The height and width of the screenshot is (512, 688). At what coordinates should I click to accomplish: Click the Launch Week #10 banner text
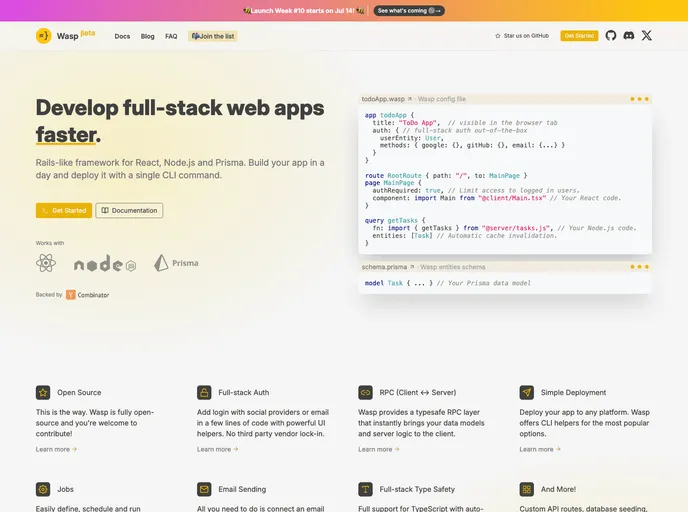(304, 11)
